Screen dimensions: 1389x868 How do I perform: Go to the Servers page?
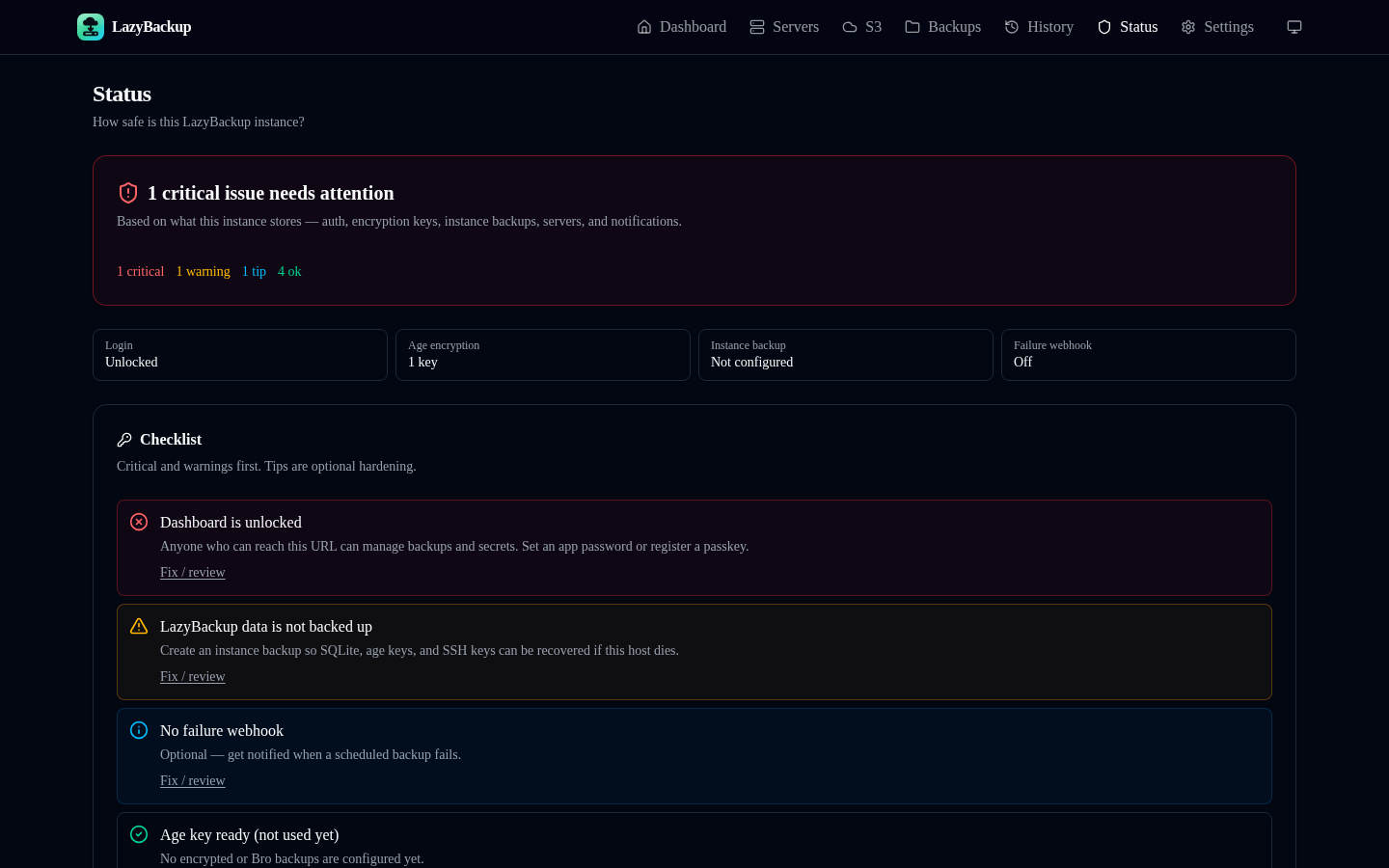point(784,27)
